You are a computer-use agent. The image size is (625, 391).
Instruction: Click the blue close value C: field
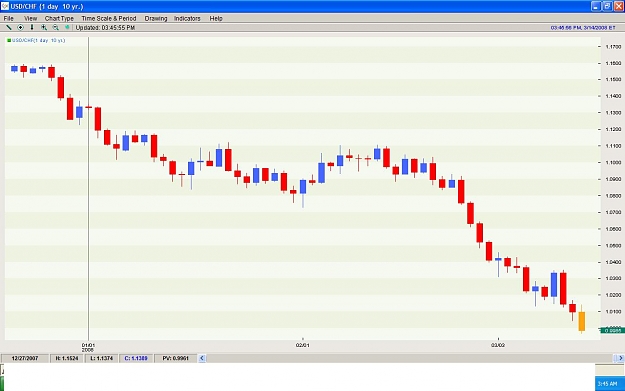(x=136, y=358)
